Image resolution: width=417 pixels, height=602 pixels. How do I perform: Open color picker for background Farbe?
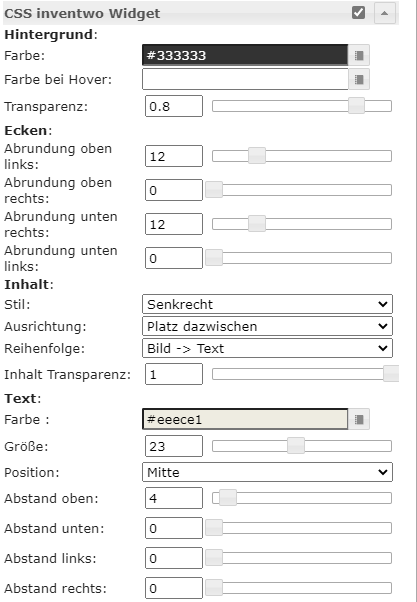pyautogui.click(x=359, y=55)
